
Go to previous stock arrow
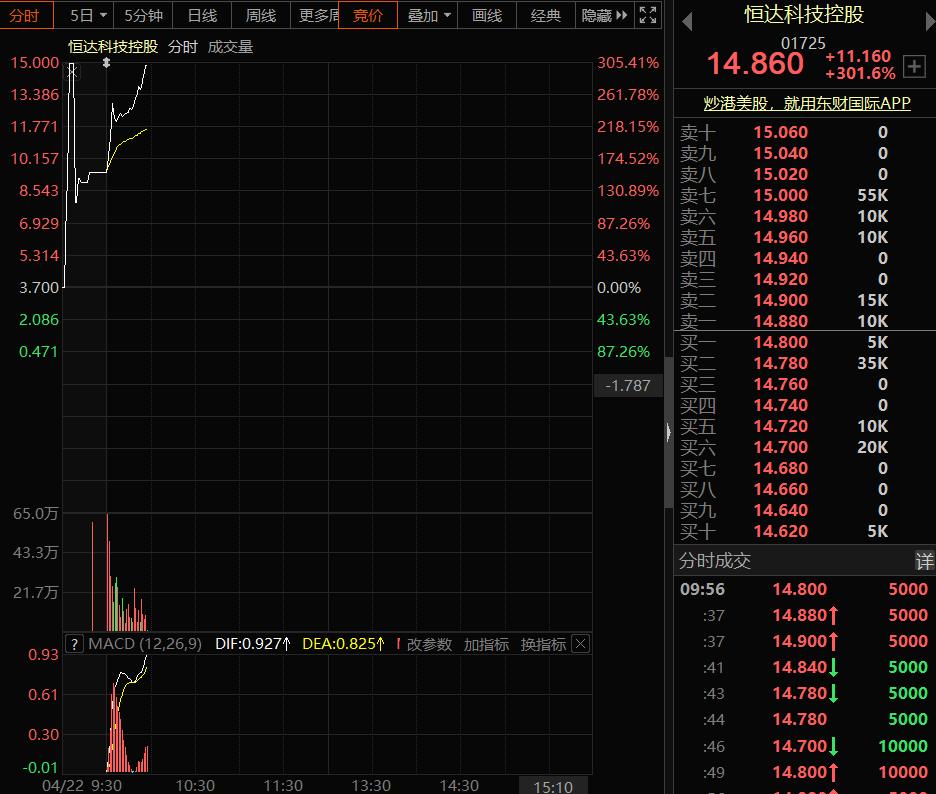pyautogui.click(x=687, y=22)
